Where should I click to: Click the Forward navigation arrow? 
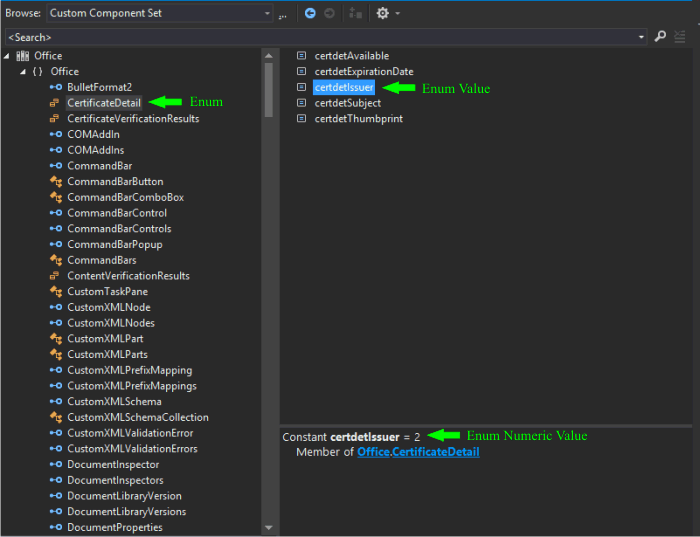coord(329,13)
